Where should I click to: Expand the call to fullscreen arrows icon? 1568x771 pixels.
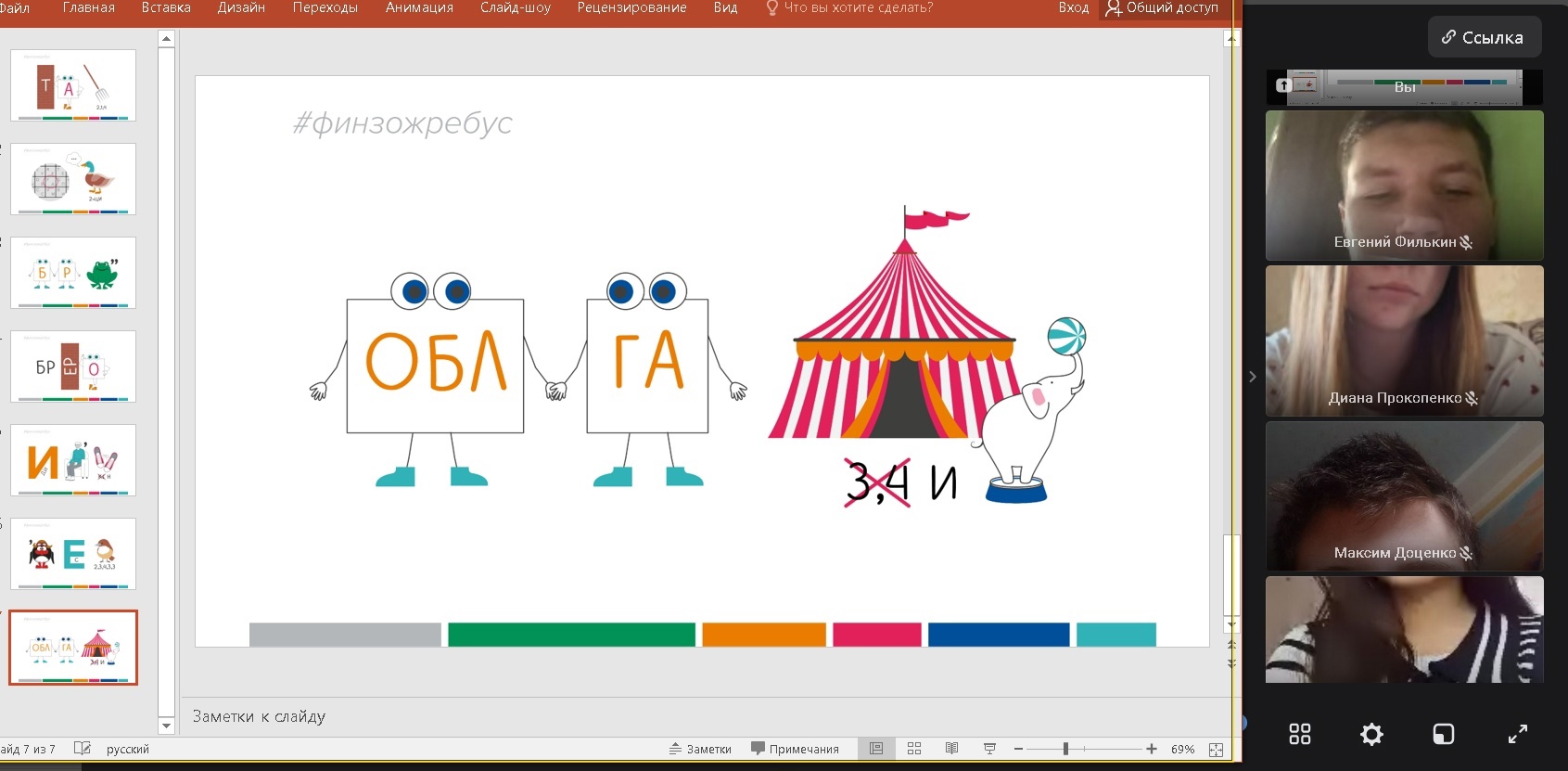click(x=1517, y=734)
